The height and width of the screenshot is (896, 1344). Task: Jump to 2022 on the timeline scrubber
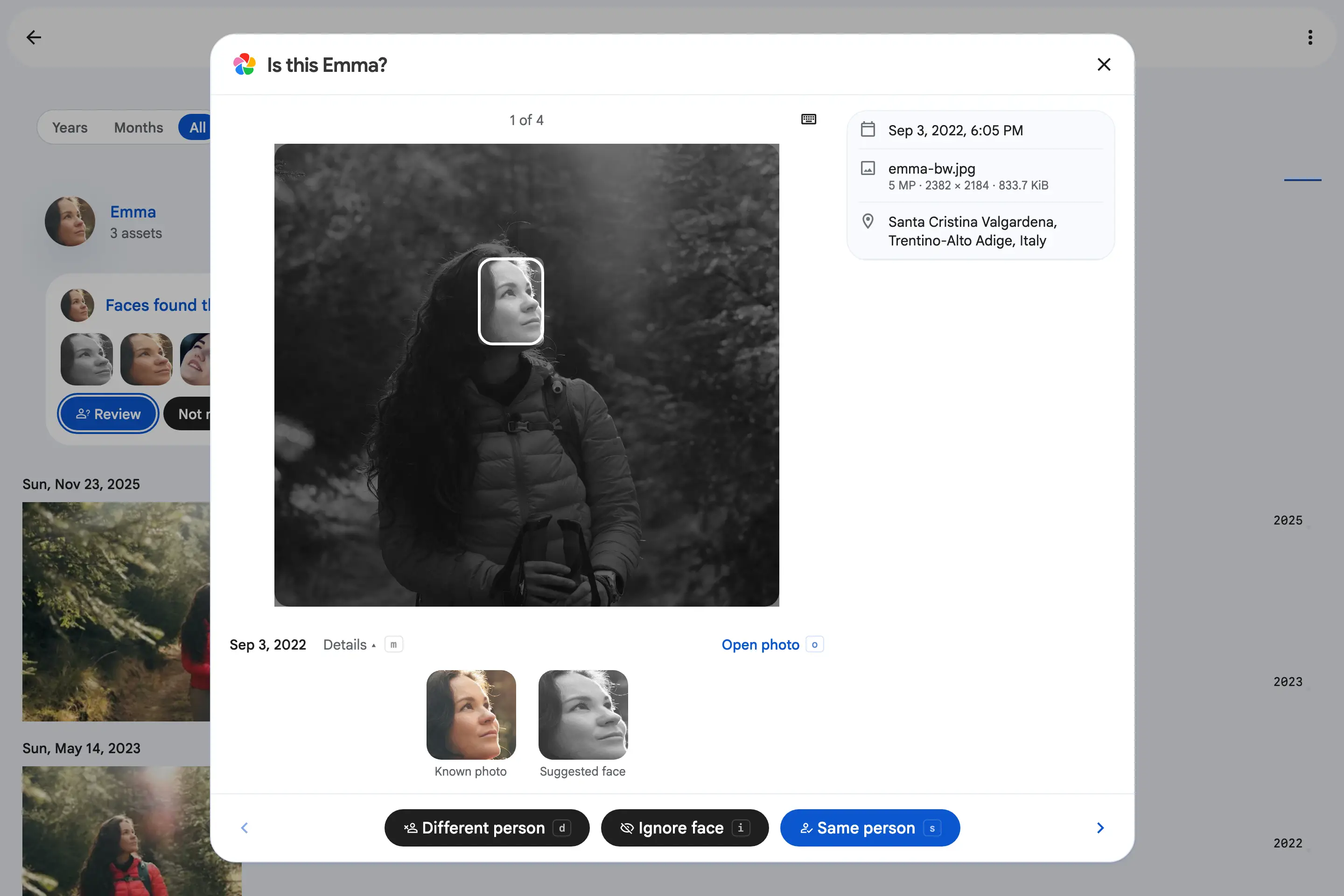pos(1288,843)
